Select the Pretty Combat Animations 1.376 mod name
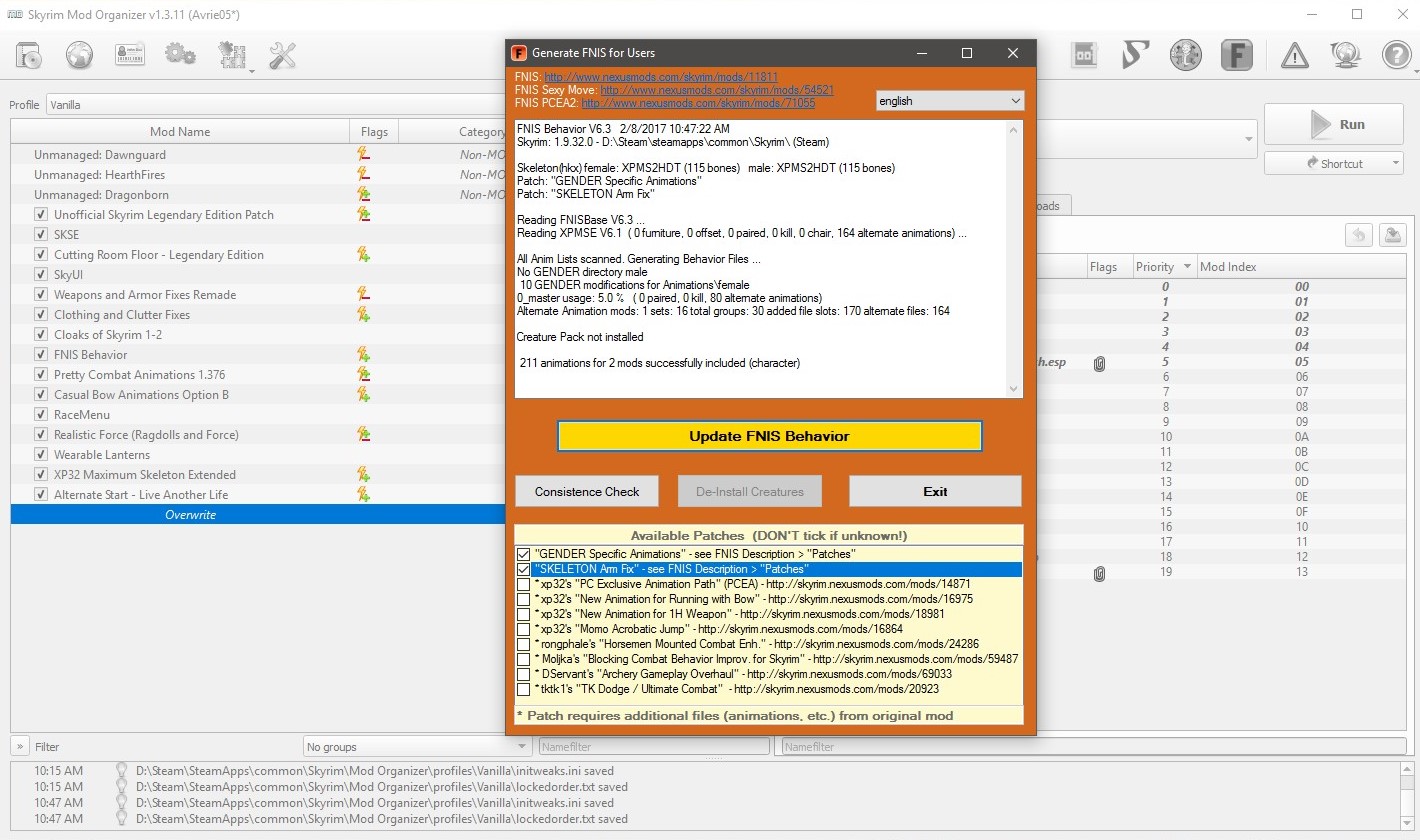The width and height of the screenshot is (1420, 840). pyautogui.click(x=140, y=375)
